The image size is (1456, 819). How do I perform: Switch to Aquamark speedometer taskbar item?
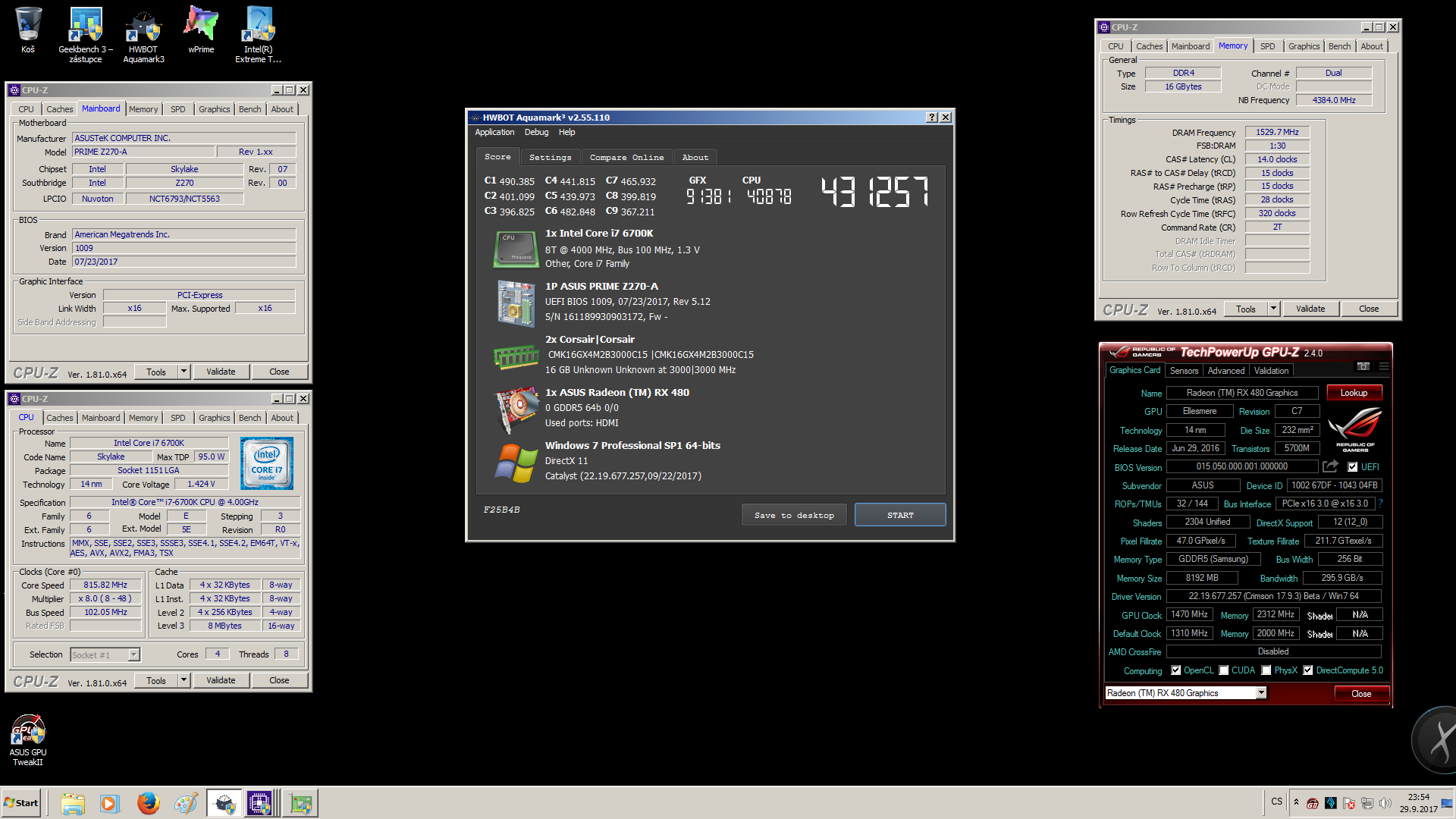pos(224,803)
